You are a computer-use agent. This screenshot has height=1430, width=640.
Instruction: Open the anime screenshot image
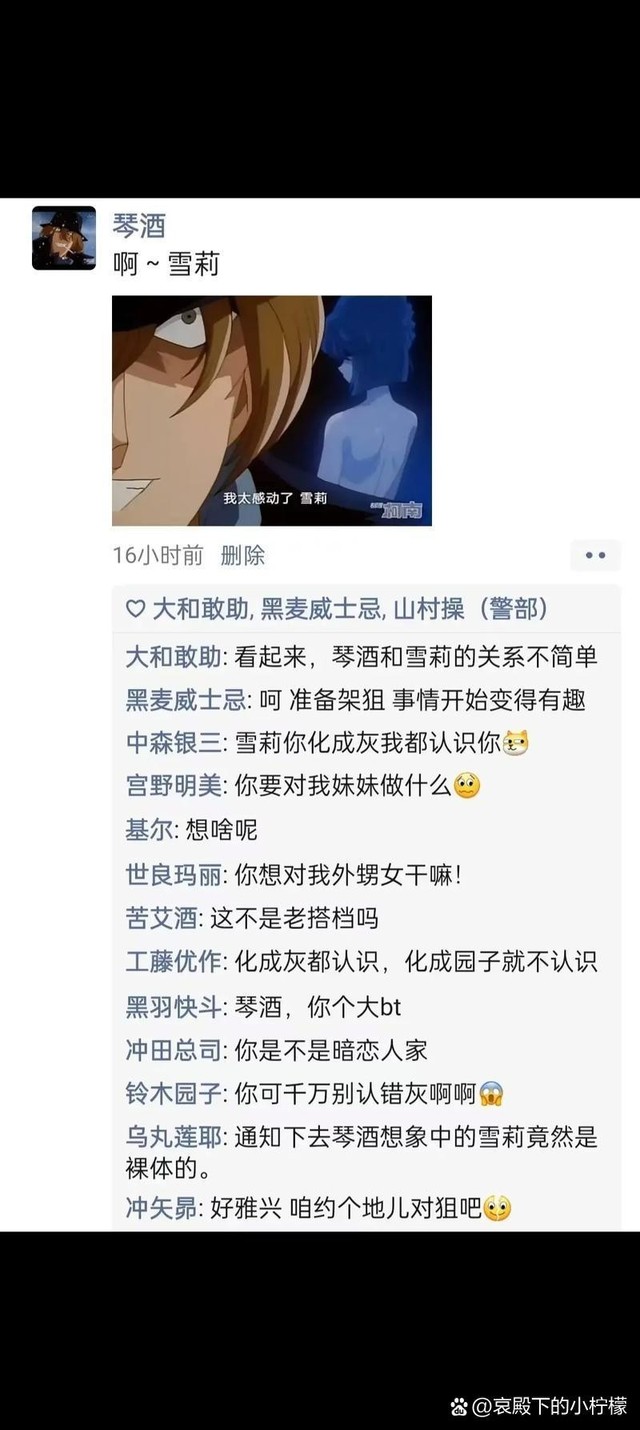click(x=272, y=411)
